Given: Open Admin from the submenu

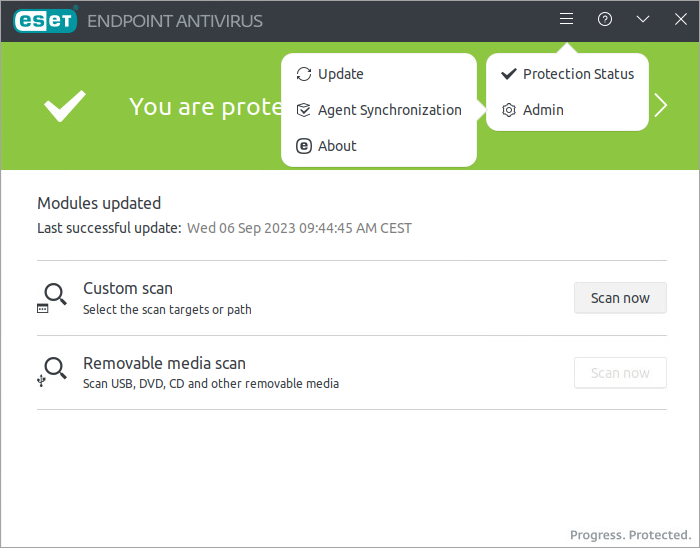Looking at the screenshot, I should (543, 110).
